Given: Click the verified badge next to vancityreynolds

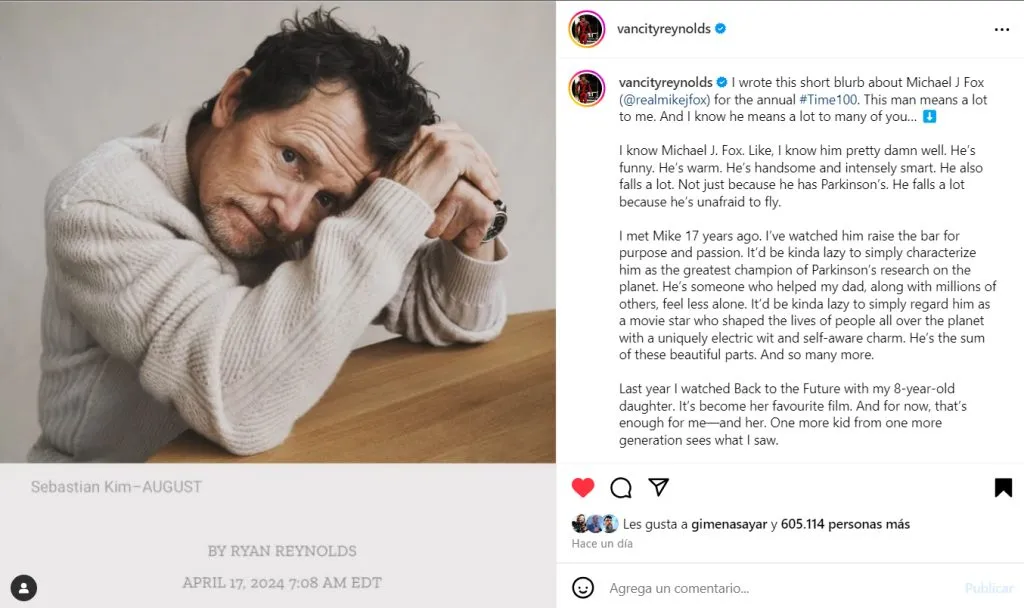Looking at the screenshot, I should (718, 29).
